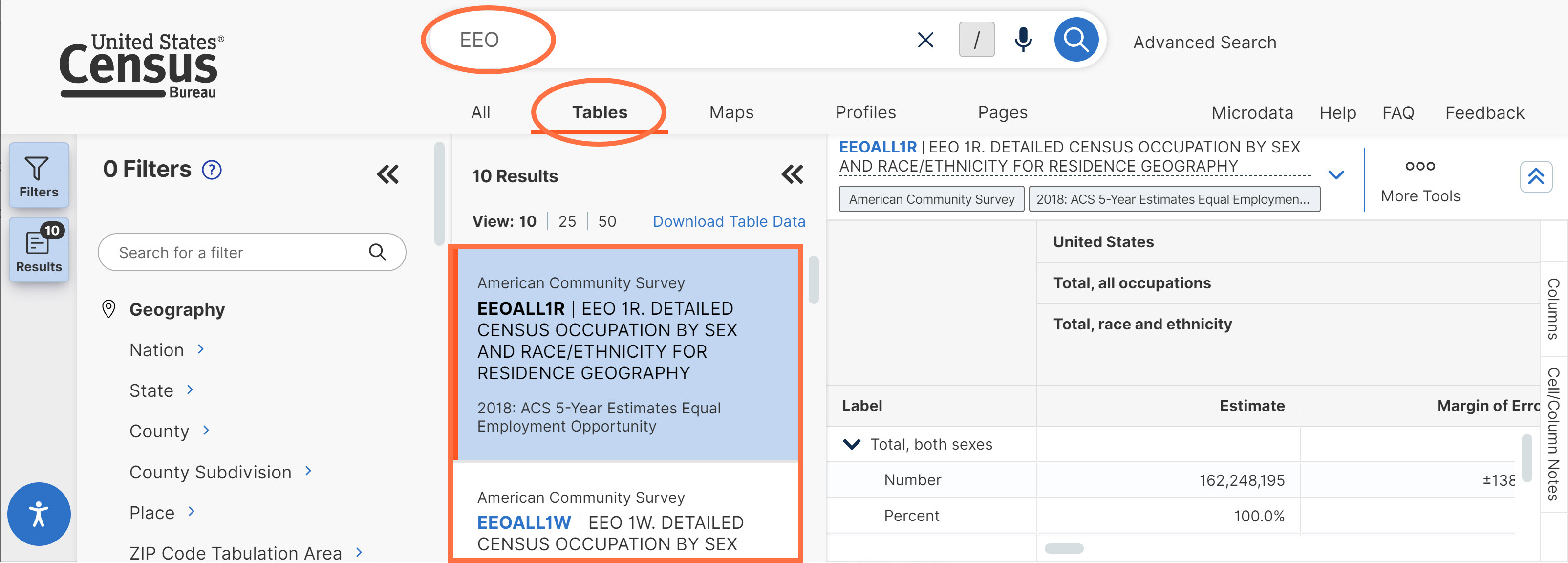Switch to the Maps tab

[730, 112]
